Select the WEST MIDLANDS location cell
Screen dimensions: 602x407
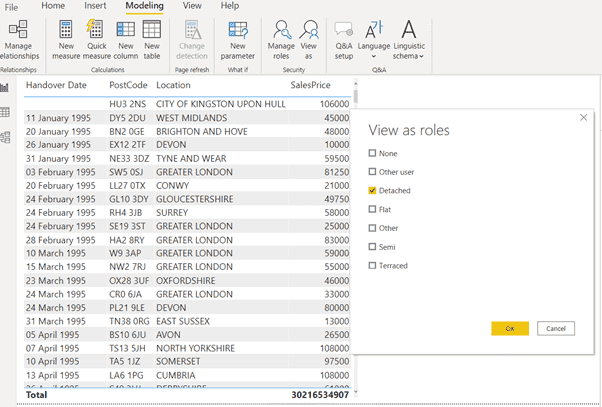192,118
